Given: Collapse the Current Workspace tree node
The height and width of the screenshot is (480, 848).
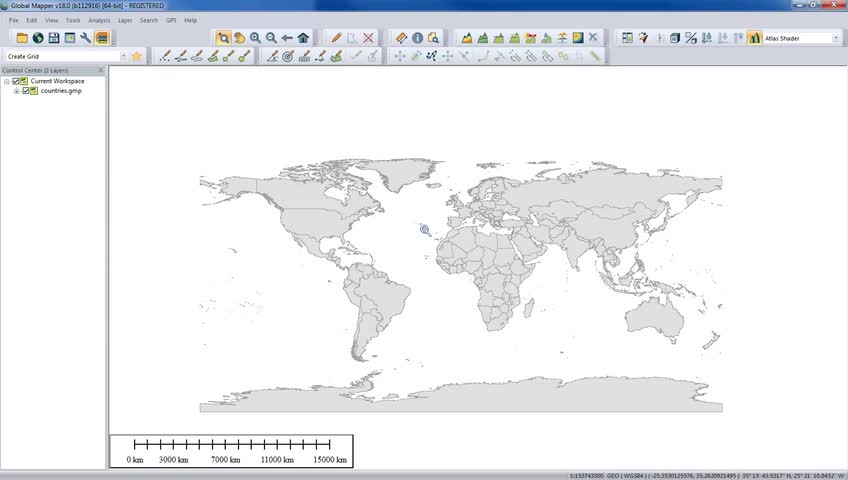Looking at the screenshot, I should (6, 81).
